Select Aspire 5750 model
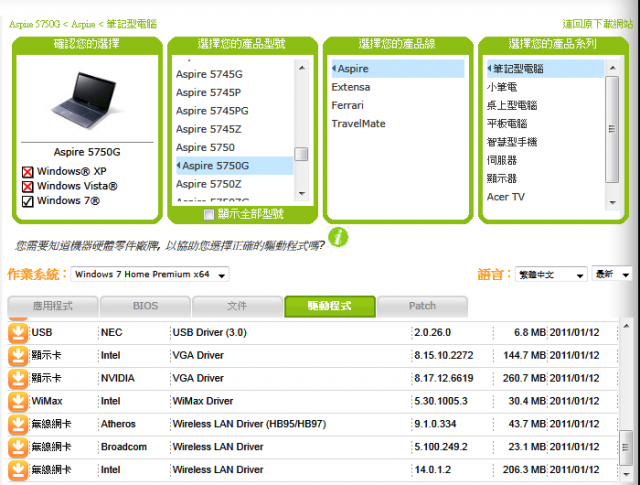Viewport: 640px width, 485px height. pos(205,147)
